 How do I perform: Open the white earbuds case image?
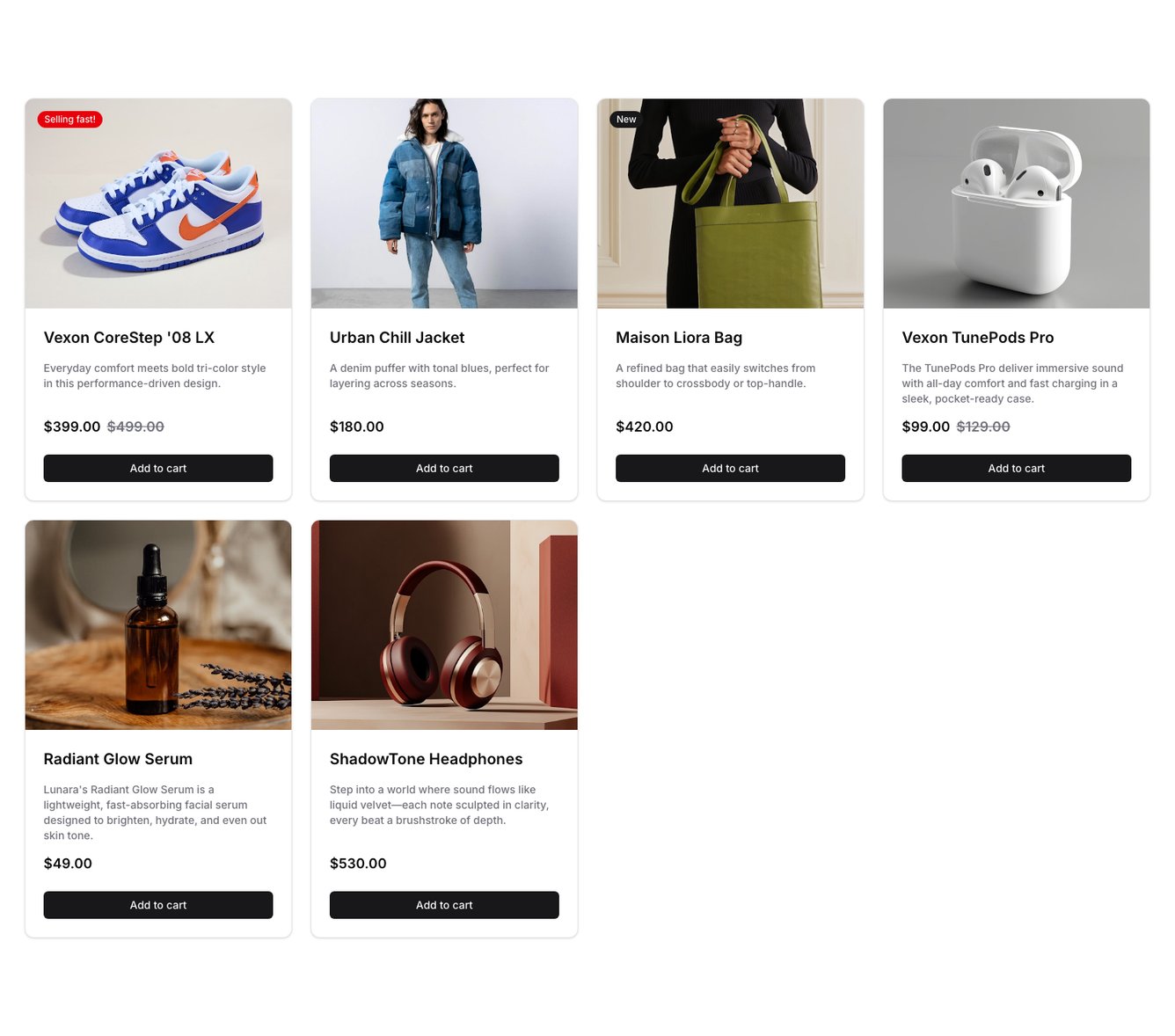[1016, 203]
